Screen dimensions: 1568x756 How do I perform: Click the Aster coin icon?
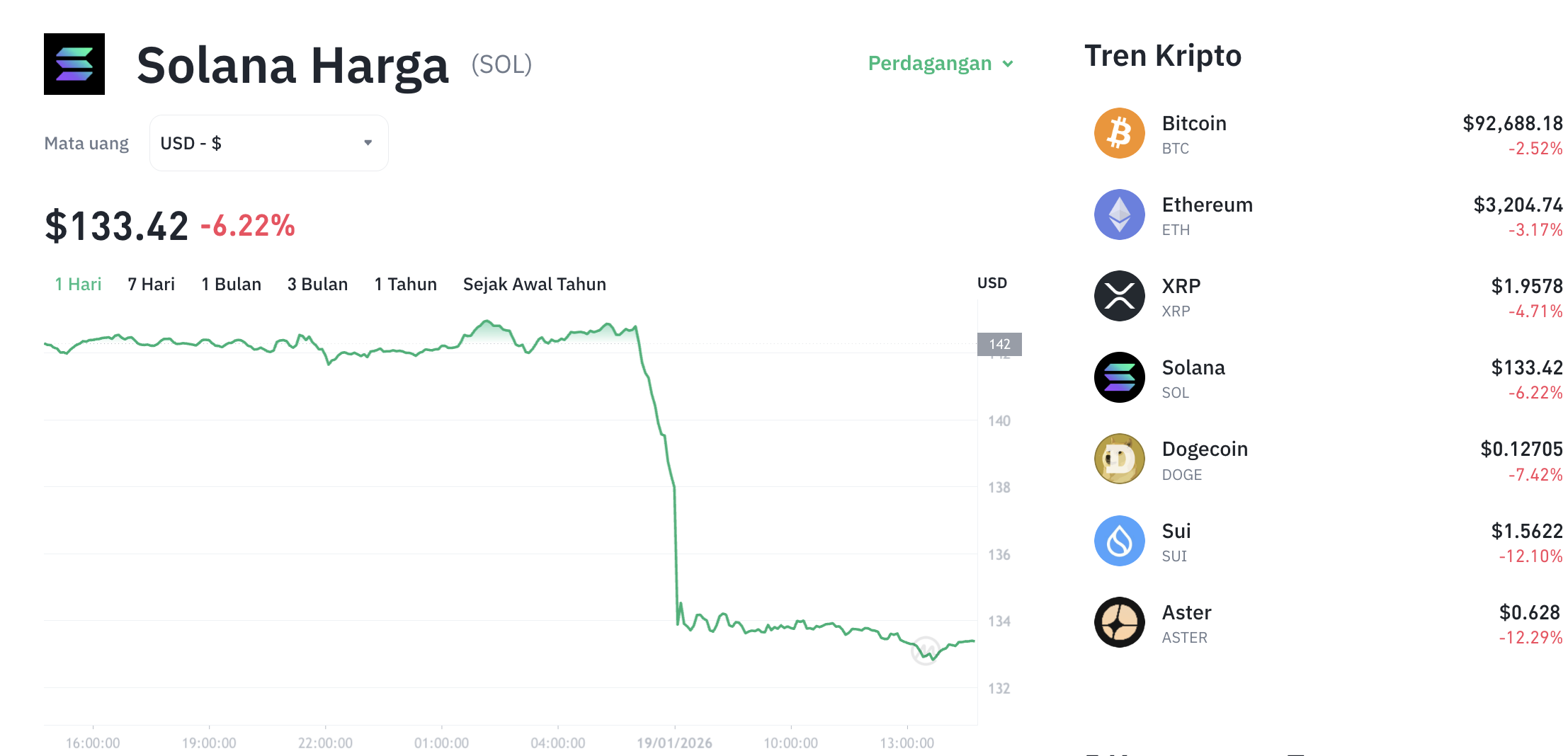tap(1119, 622)
